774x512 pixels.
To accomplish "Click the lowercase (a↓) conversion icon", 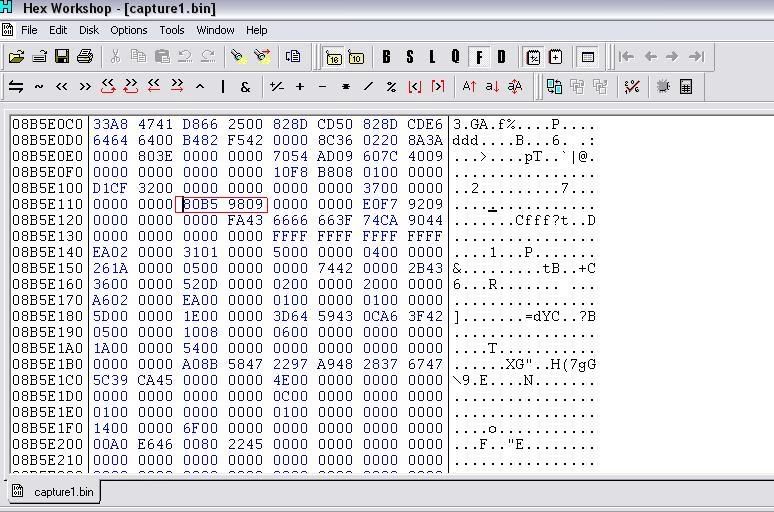I will pos(492,87).
